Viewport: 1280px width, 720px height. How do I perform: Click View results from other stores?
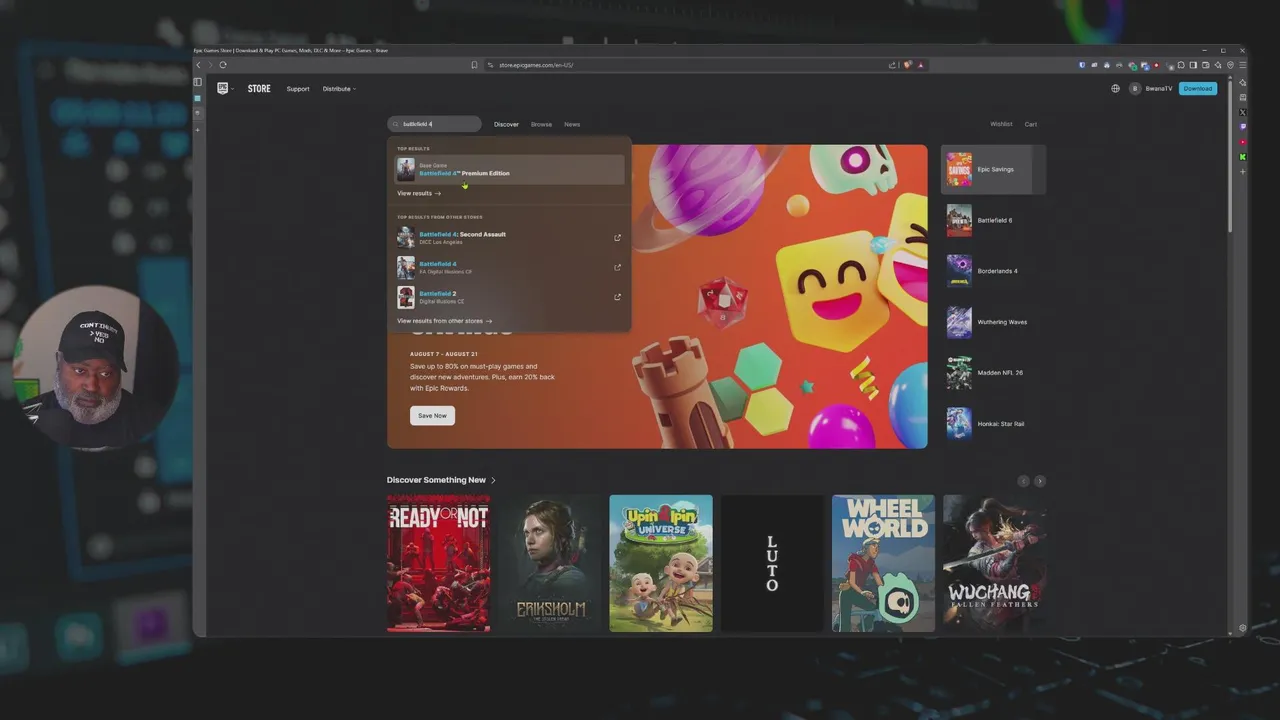445,321
